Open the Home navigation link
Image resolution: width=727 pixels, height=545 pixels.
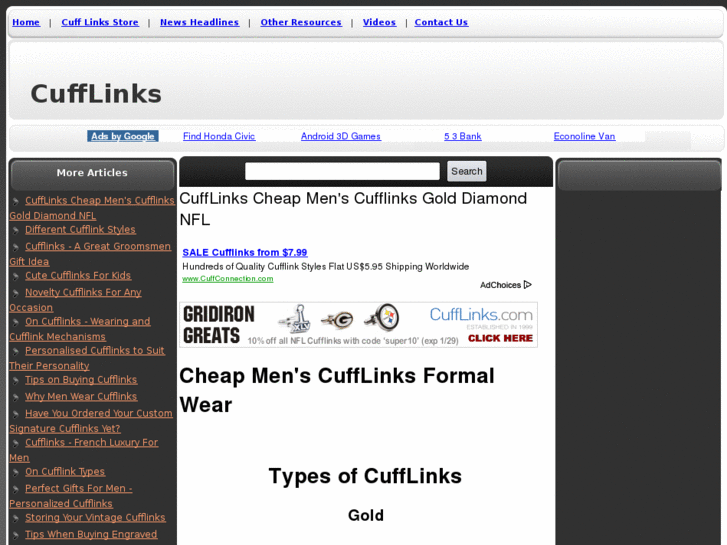(26, 22)
